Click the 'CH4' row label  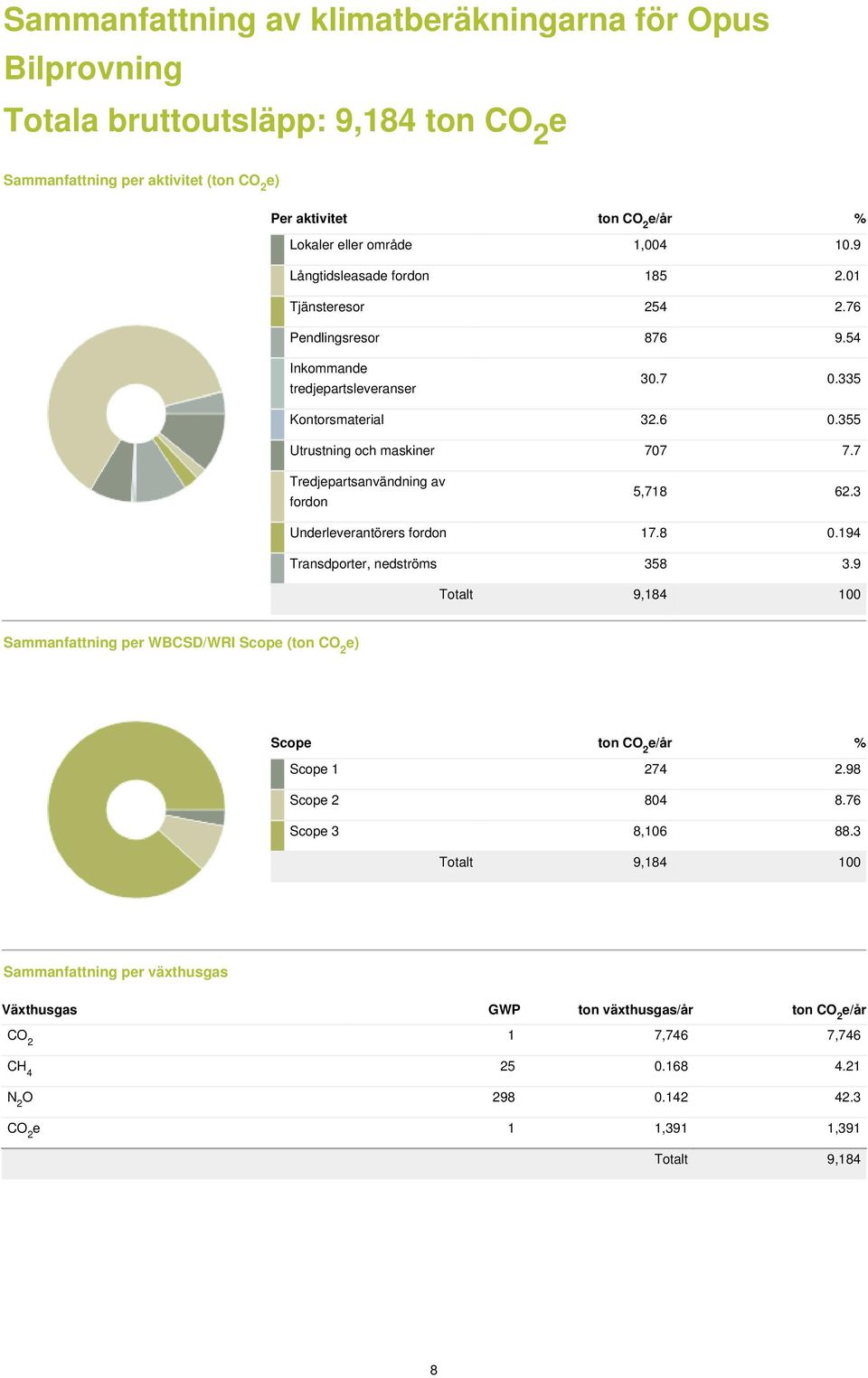click(20, 1068)
